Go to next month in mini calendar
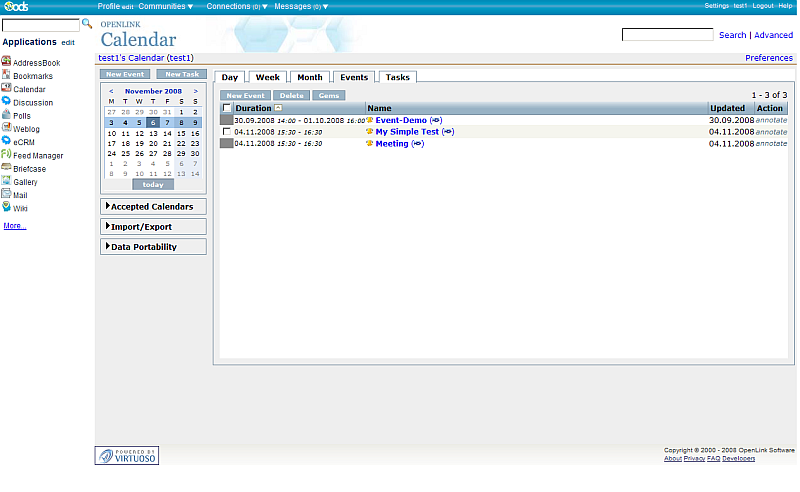Viewport: 800px width, 492px height. 194,91
